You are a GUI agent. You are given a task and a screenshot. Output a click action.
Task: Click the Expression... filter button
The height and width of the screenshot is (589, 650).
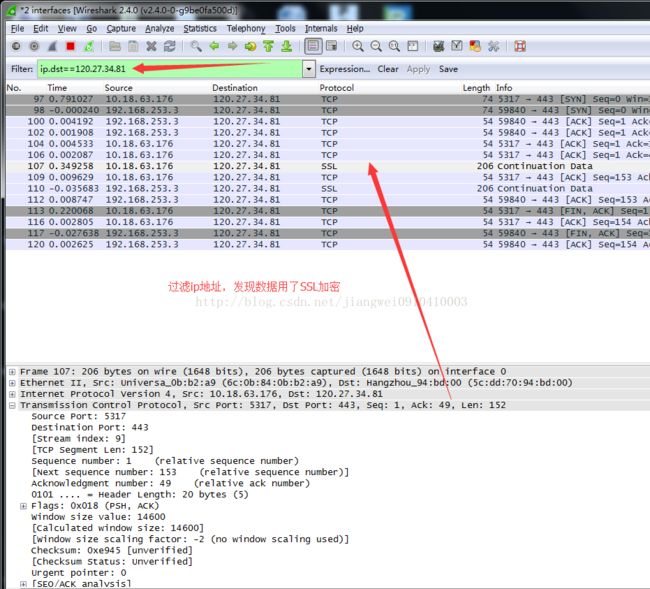345,69
